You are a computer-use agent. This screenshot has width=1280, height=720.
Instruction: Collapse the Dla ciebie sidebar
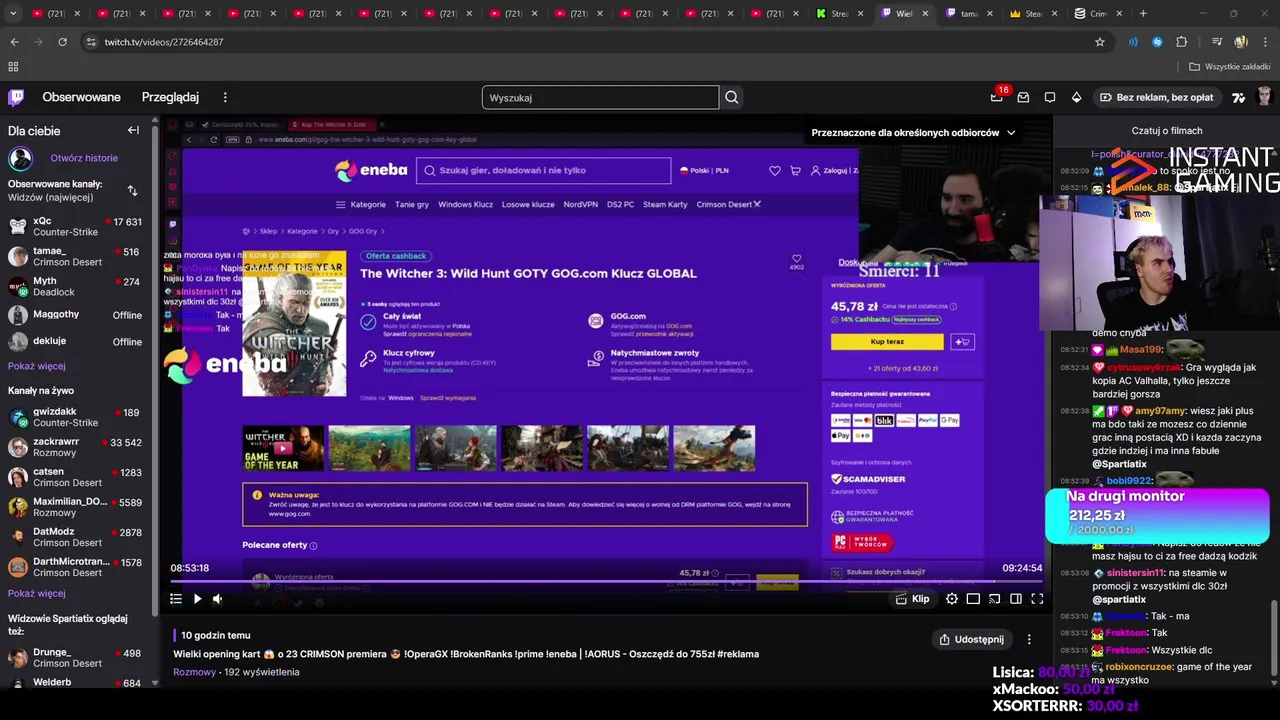pyautogui.click(x=133, y=130)
